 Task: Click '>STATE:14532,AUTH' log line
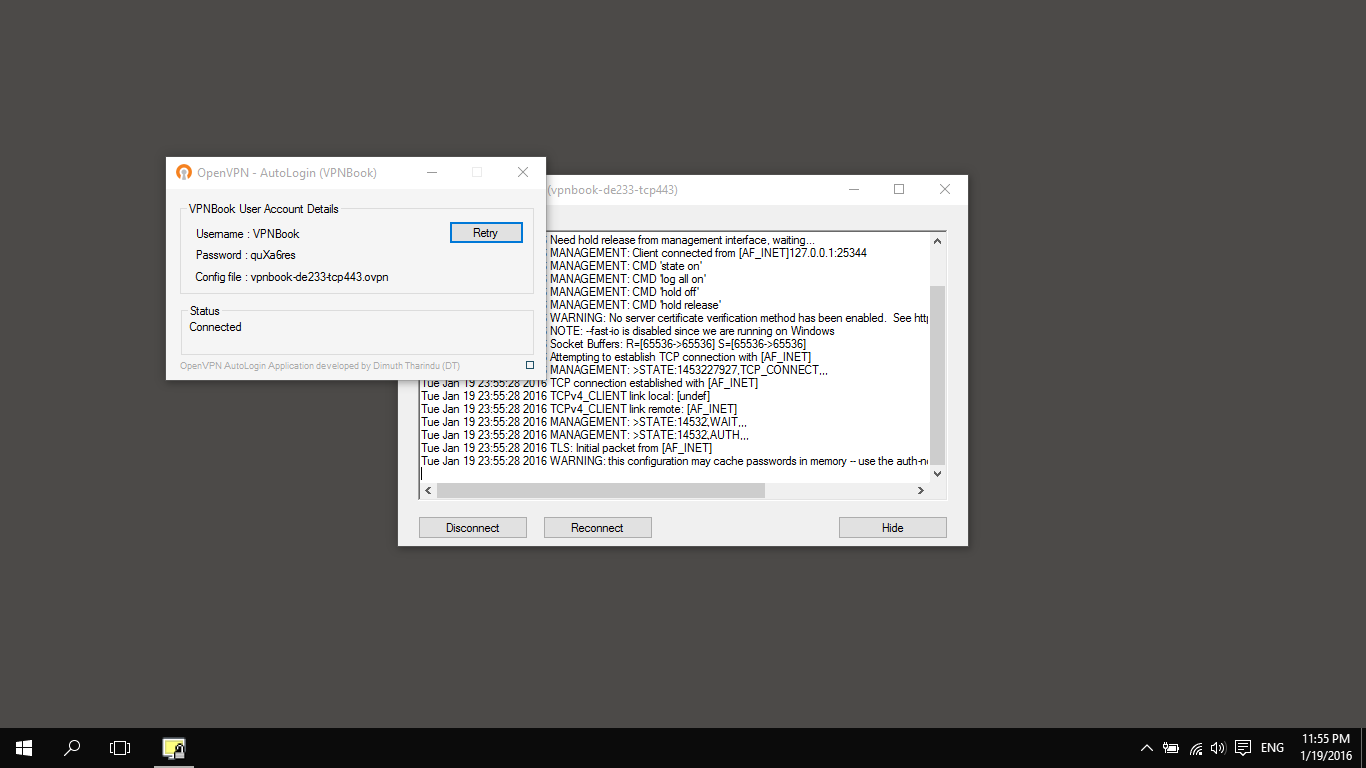tap(585, 435)
